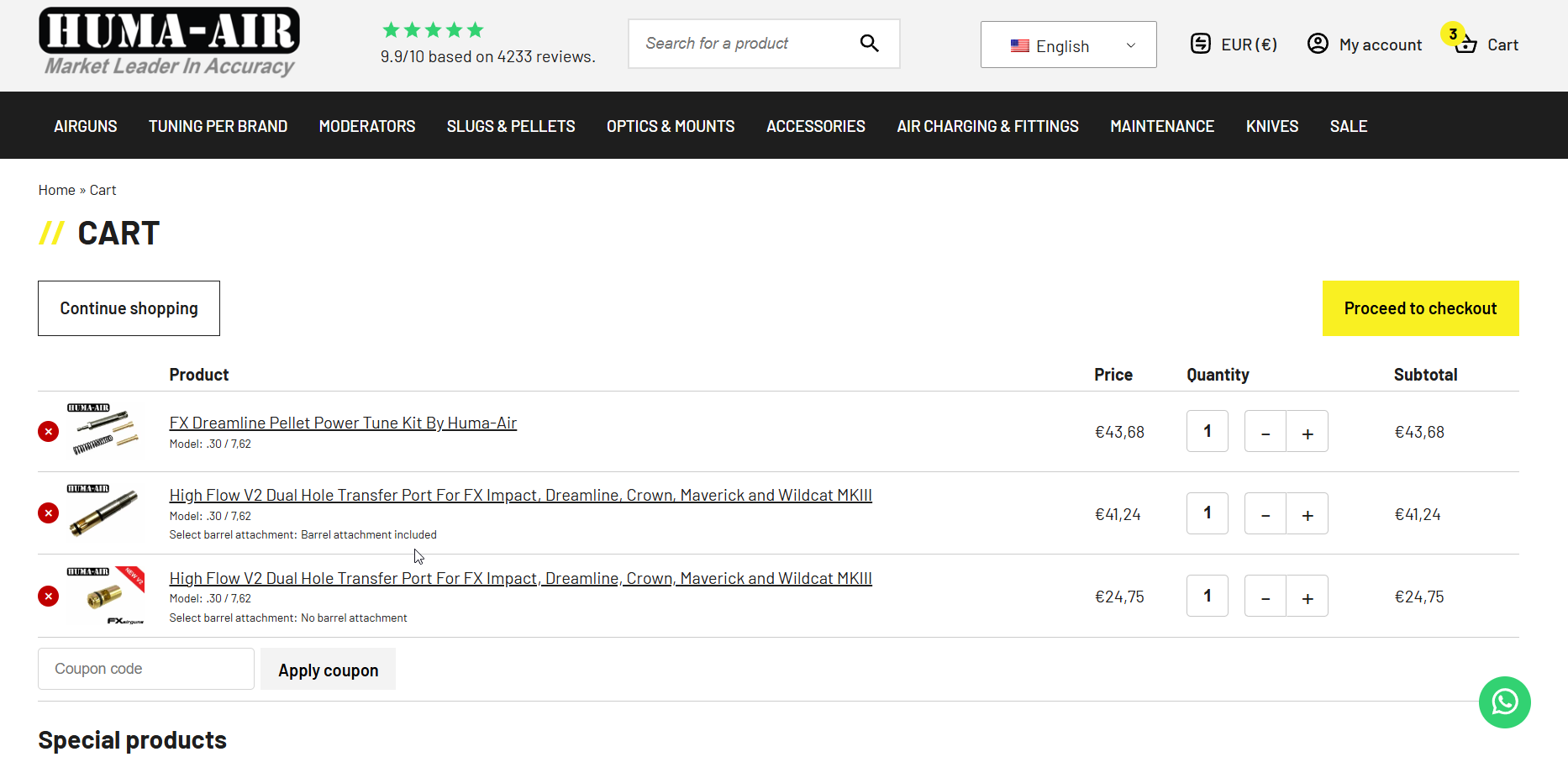Open EUR (€) currency selector
Image resolution: width=1568 pixels, height=757 pixels.
pyautogui.click(x=1234, y=44)
